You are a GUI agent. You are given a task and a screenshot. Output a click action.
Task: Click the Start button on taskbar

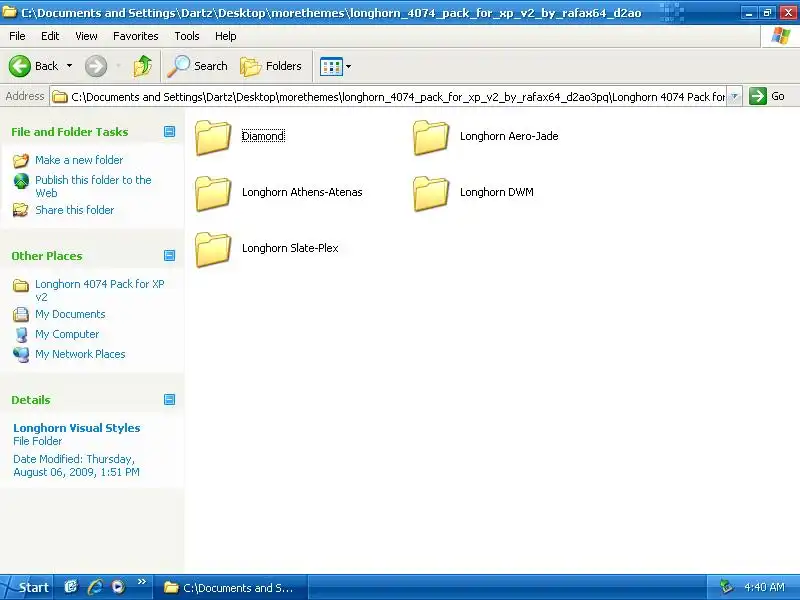point(27,587)
